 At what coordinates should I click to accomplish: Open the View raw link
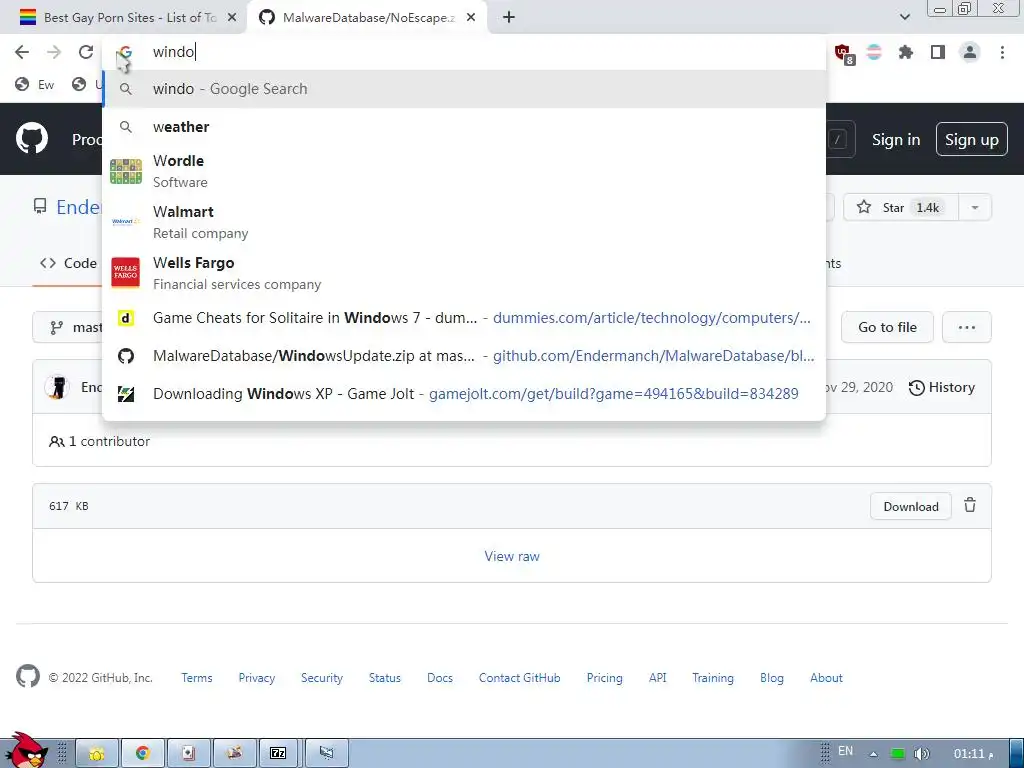point(512,556)
